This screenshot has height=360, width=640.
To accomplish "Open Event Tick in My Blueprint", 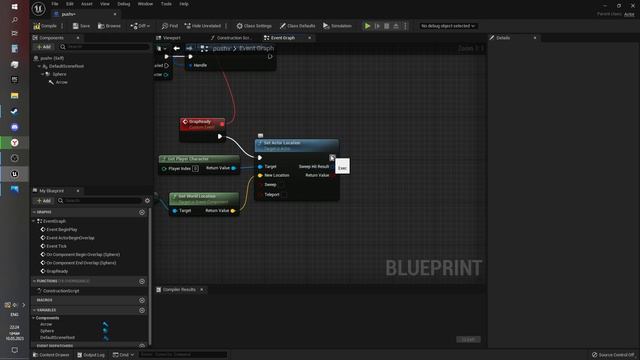I will coord(56,246).
